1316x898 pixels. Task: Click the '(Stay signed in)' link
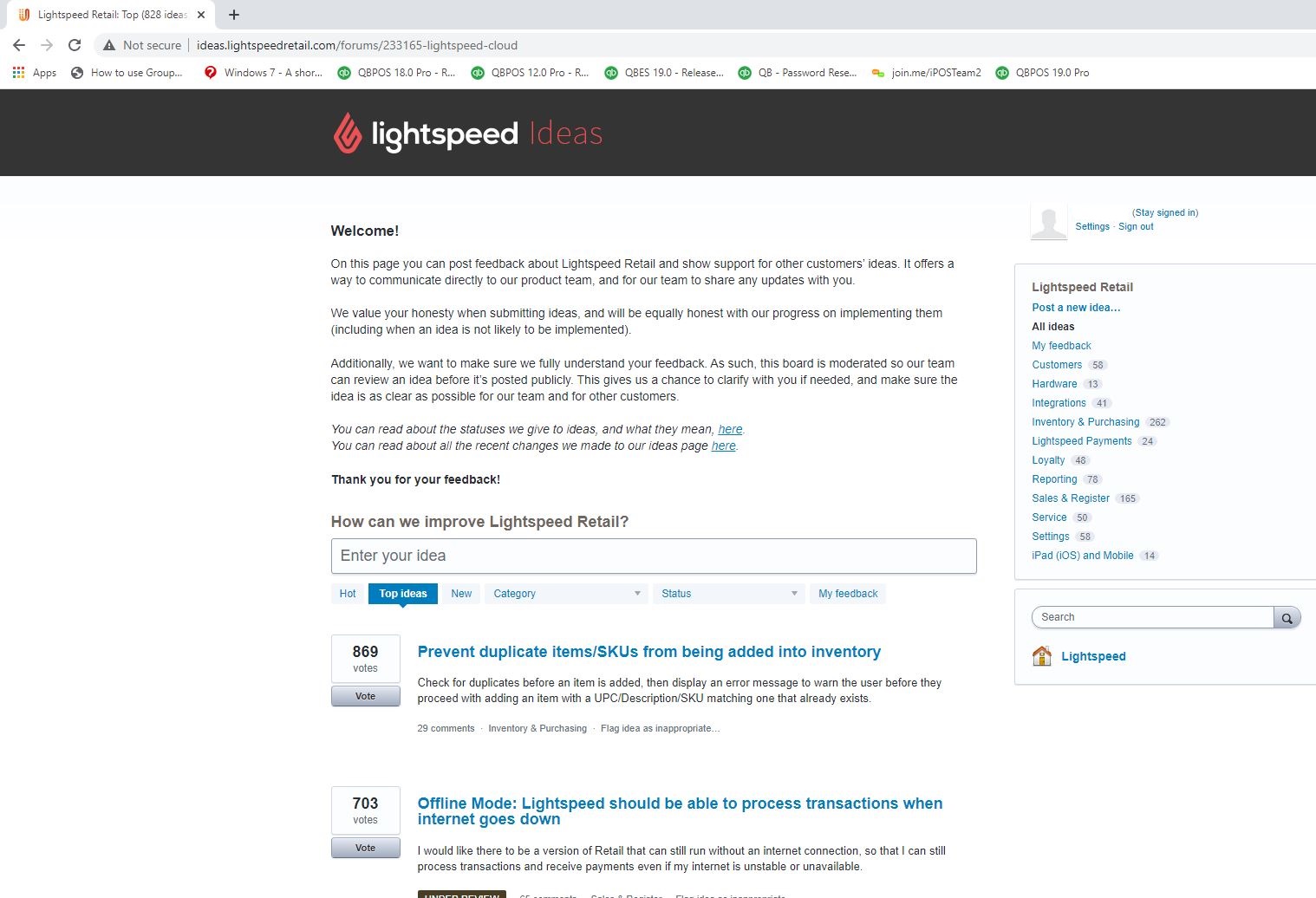click(x=1165, y=212)
